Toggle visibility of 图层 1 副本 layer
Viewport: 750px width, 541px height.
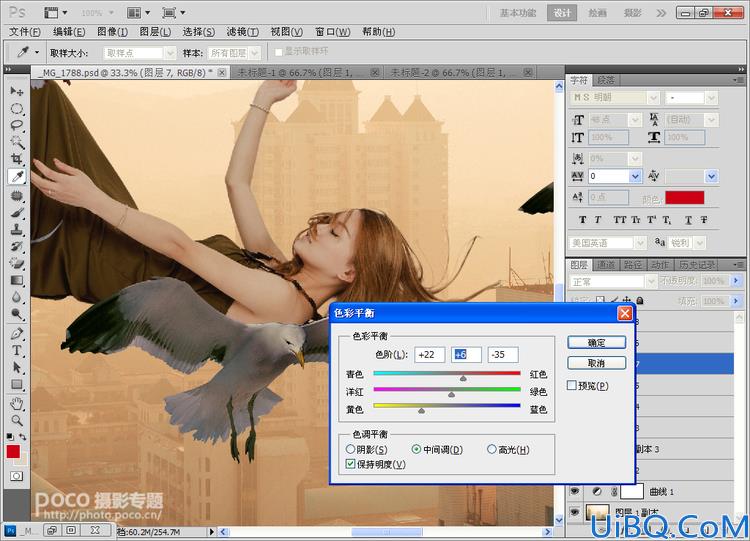pos(574,512)
